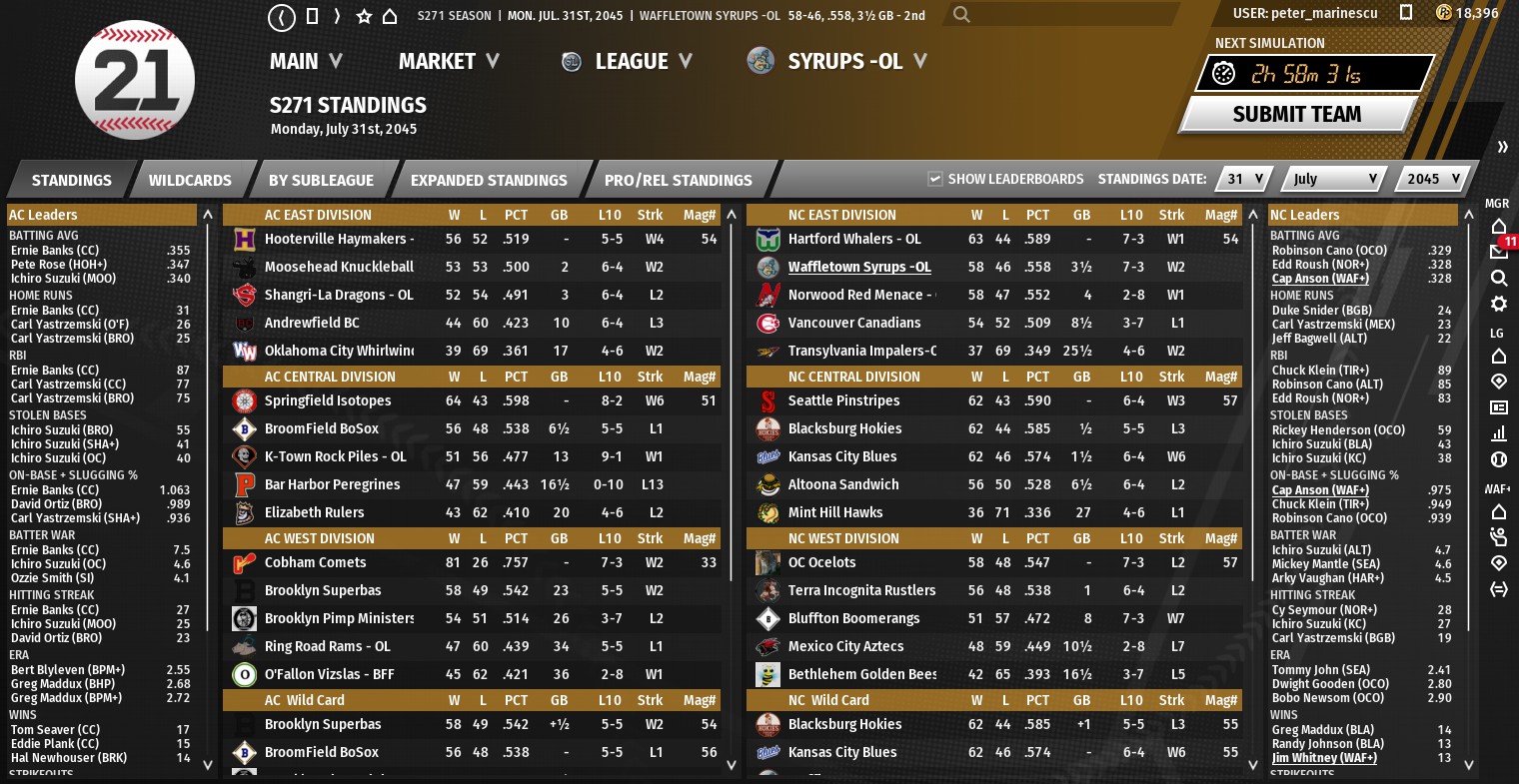Open the league news card icon
Screen dimensions: 1519x784
coord(1498,407)
